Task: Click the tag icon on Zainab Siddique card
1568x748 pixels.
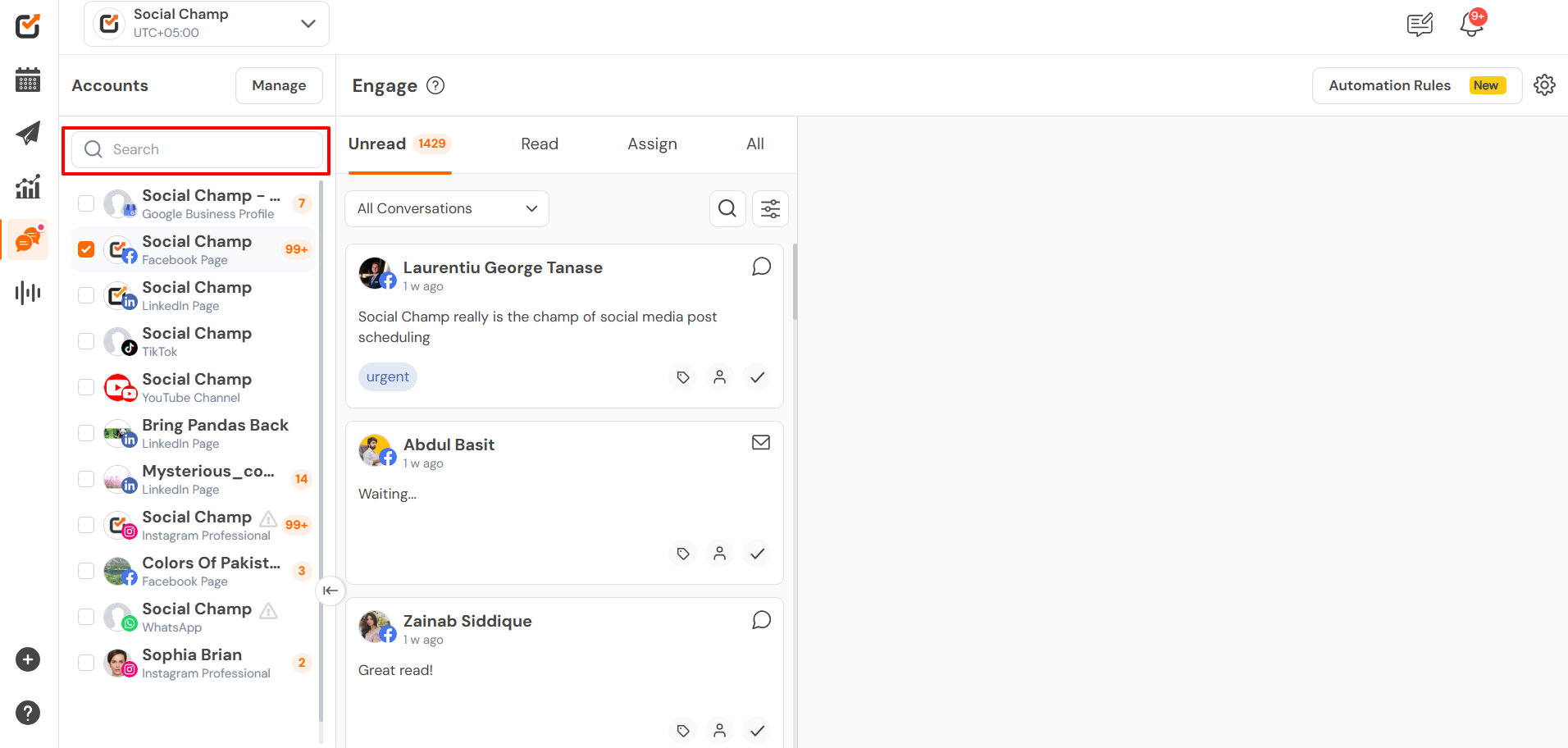Action: click(683, 730)
